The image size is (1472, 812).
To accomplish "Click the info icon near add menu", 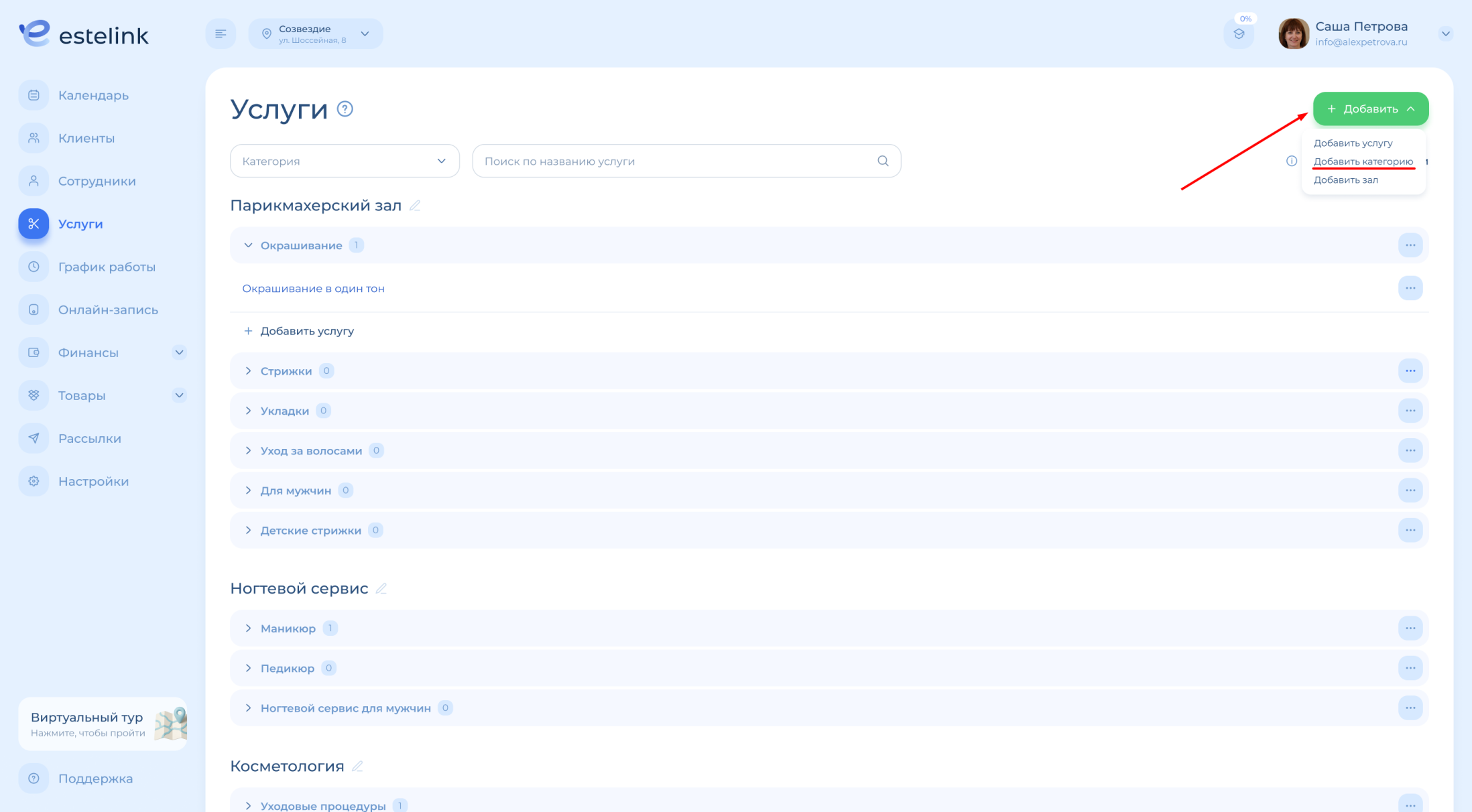I will (x=1292, y=161).
